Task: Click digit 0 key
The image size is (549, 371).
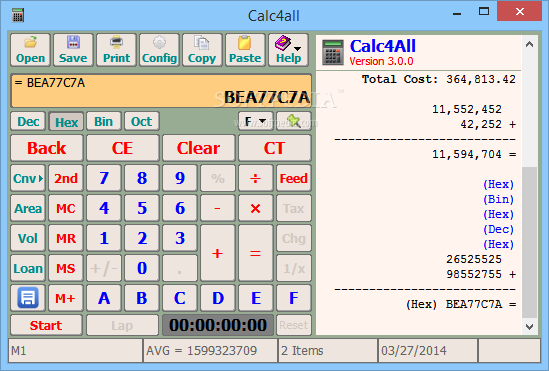Action: click(142, 268)
